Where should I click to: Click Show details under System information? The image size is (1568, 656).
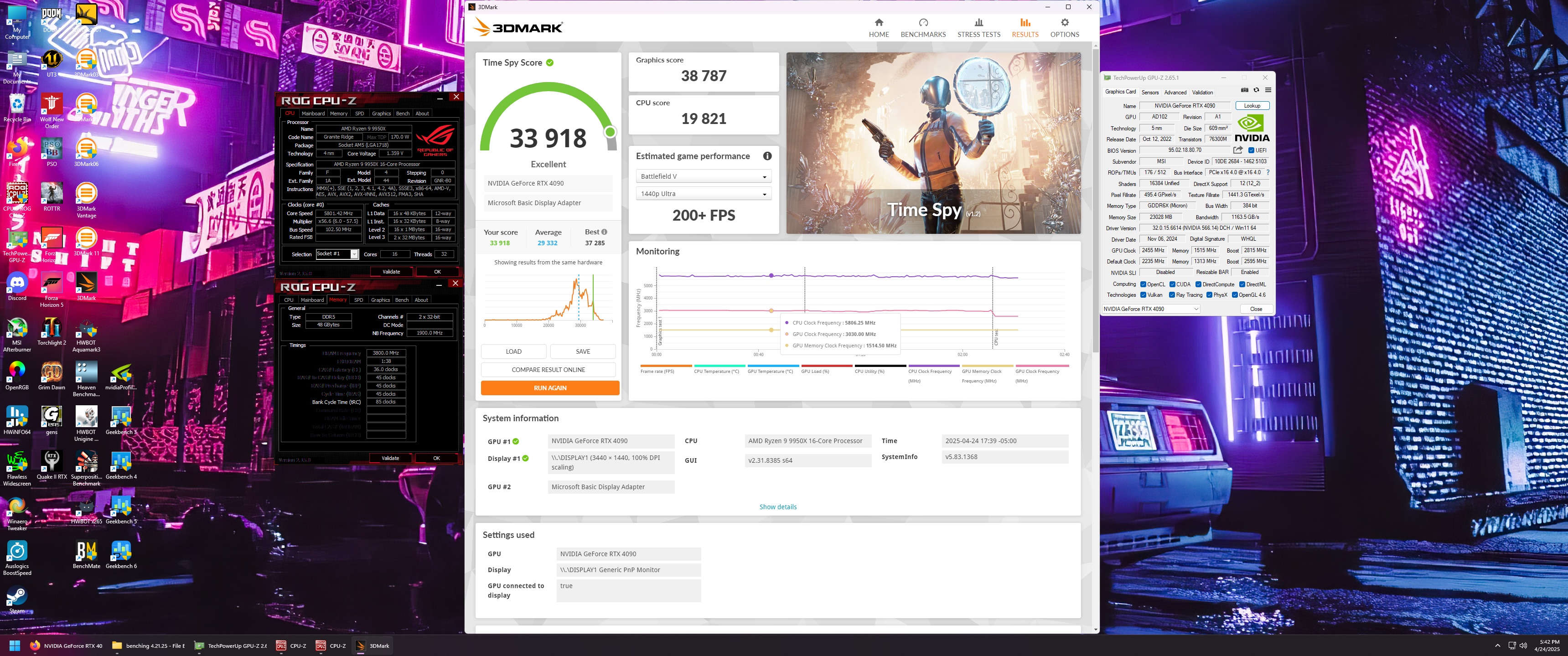coord(777,507)
